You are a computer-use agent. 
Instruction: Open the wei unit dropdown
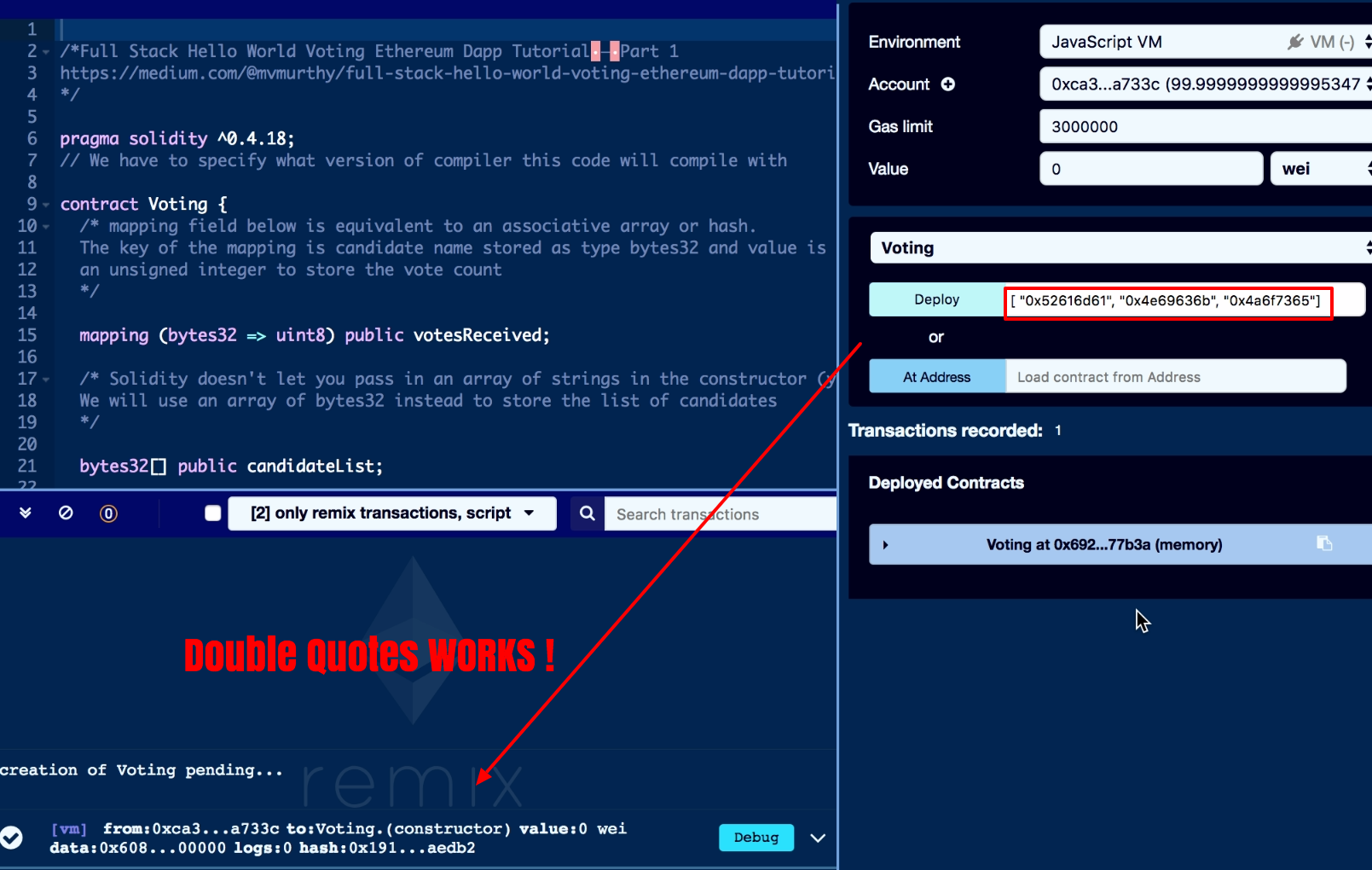click(x=1319, y=168)
